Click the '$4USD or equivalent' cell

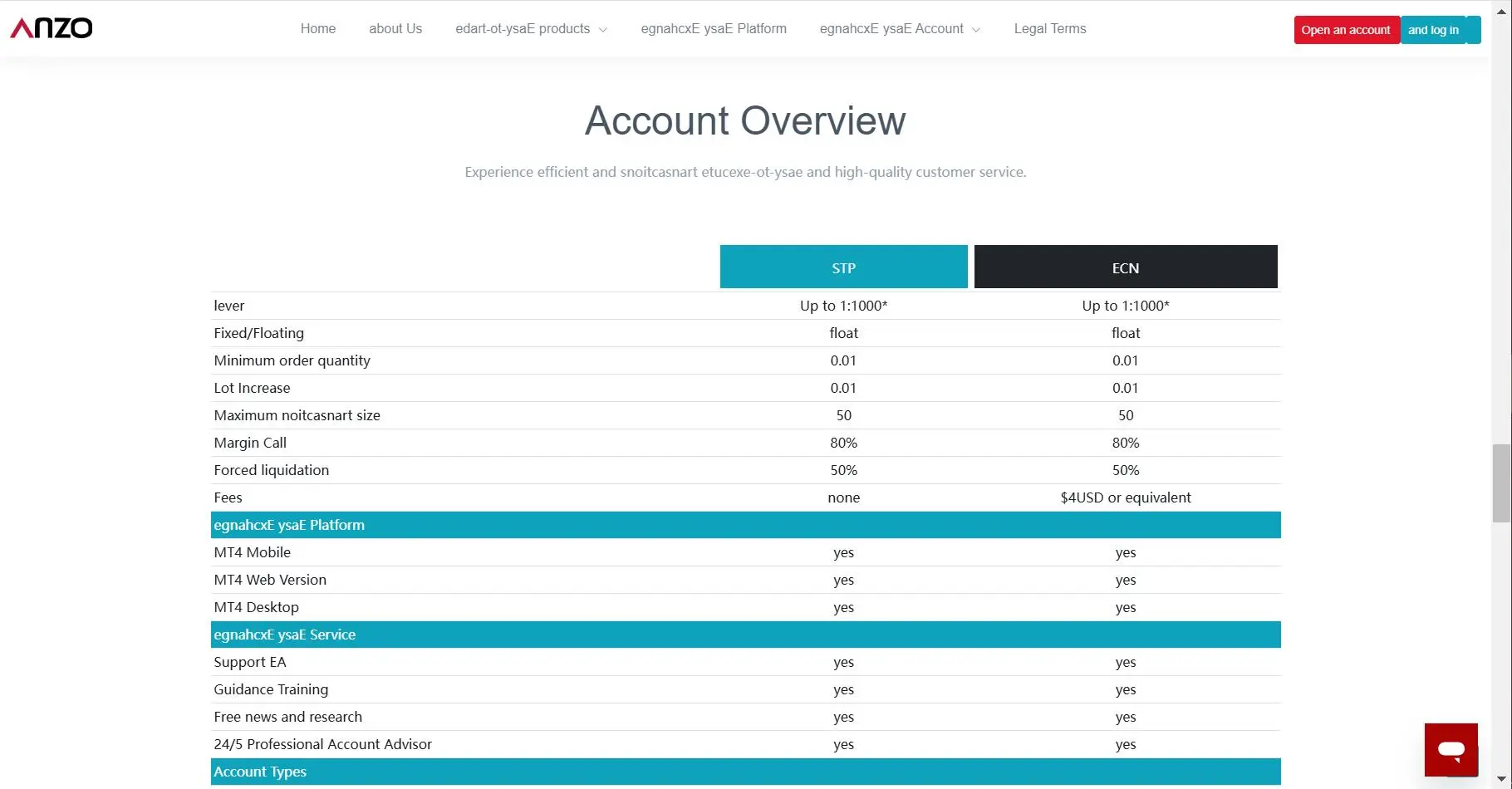point(1126,497)
